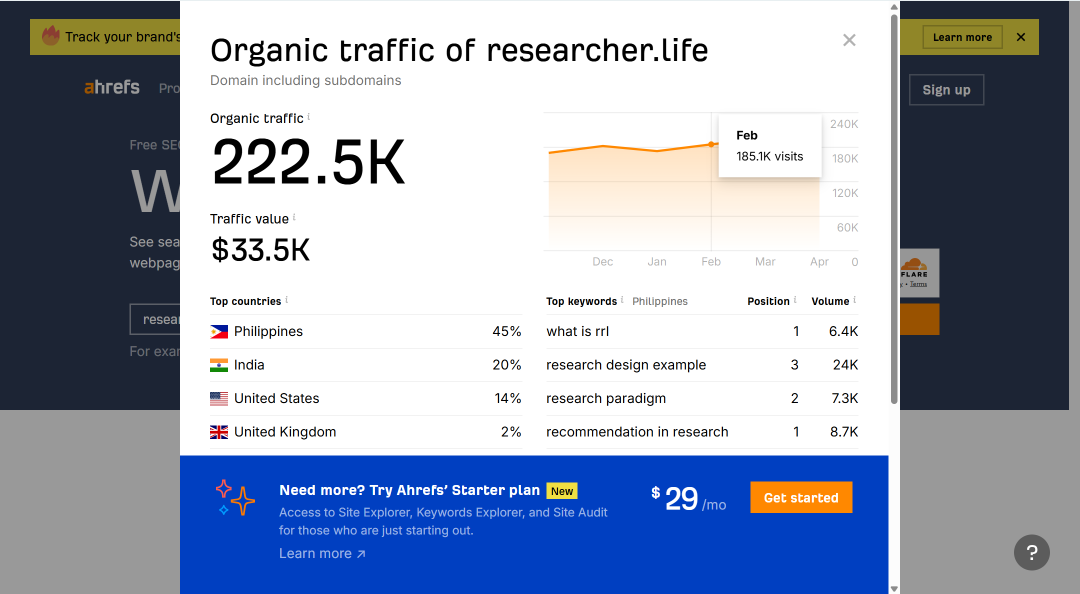Click the 'research design example' keyword
Screen dimensions: 1080x594
[x=626, y=365]
